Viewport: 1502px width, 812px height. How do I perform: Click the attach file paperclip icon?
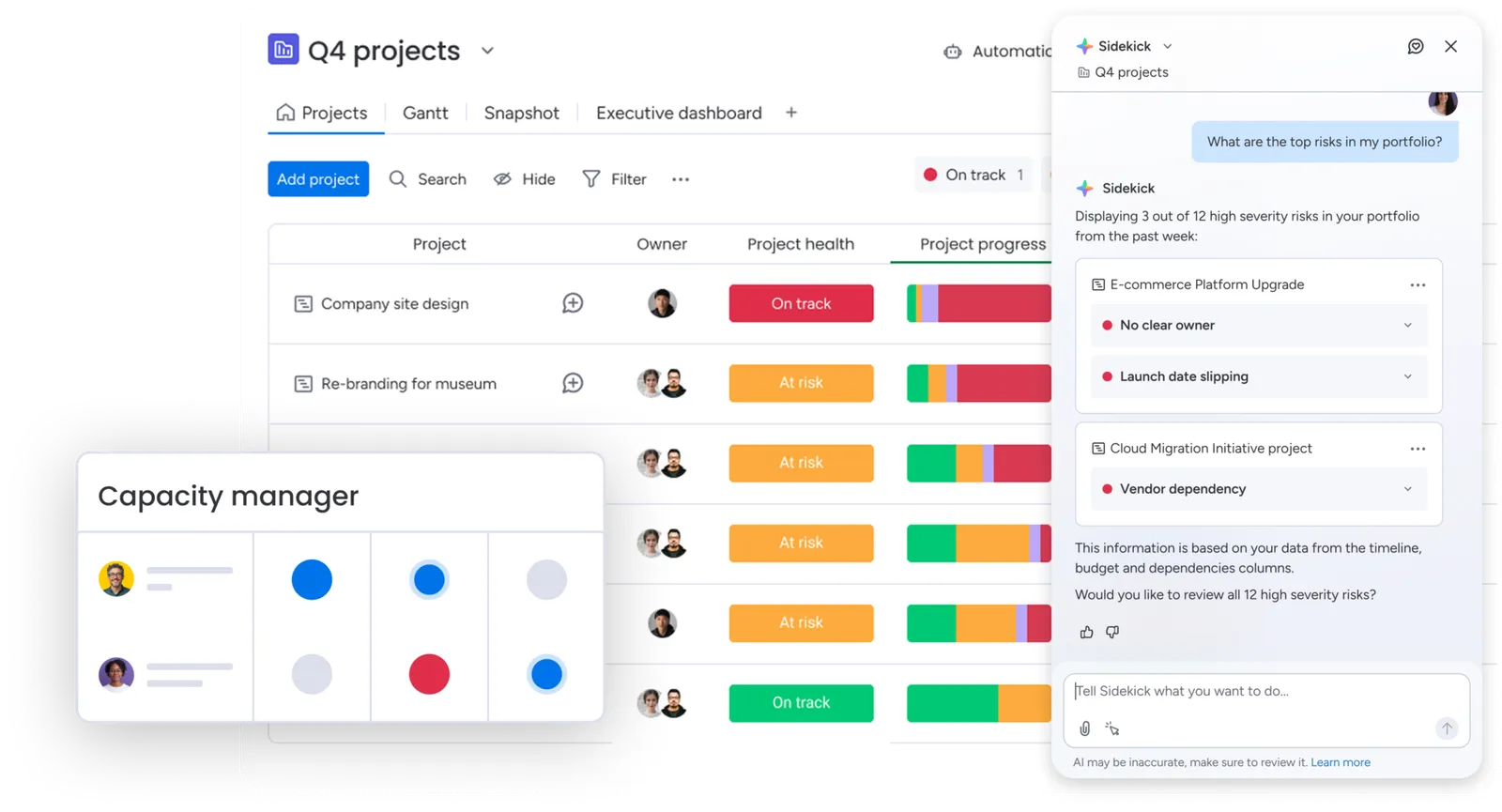1085,728
